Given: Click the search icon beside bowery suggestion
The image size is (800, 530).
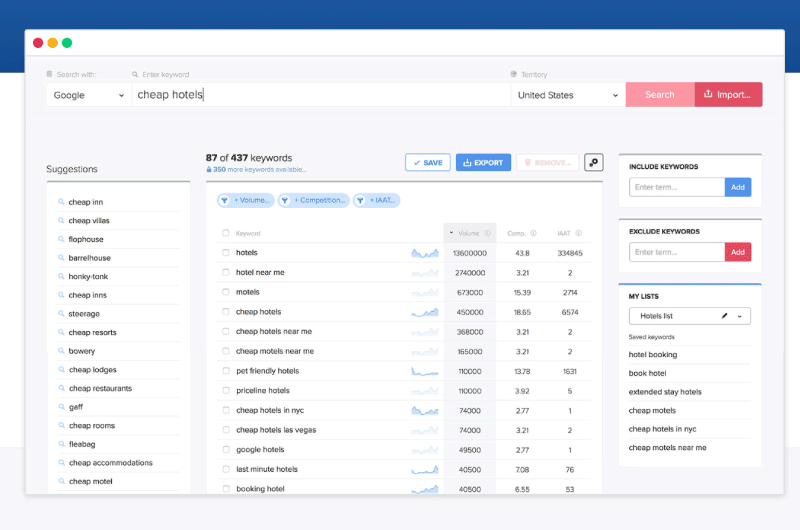Looking at the screenshot, I should click(x=61, y=351).
